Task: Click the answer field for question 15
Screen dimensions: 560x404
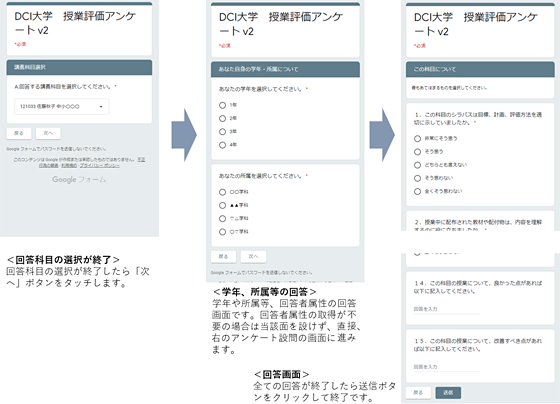Action: [x=446, y=367]
